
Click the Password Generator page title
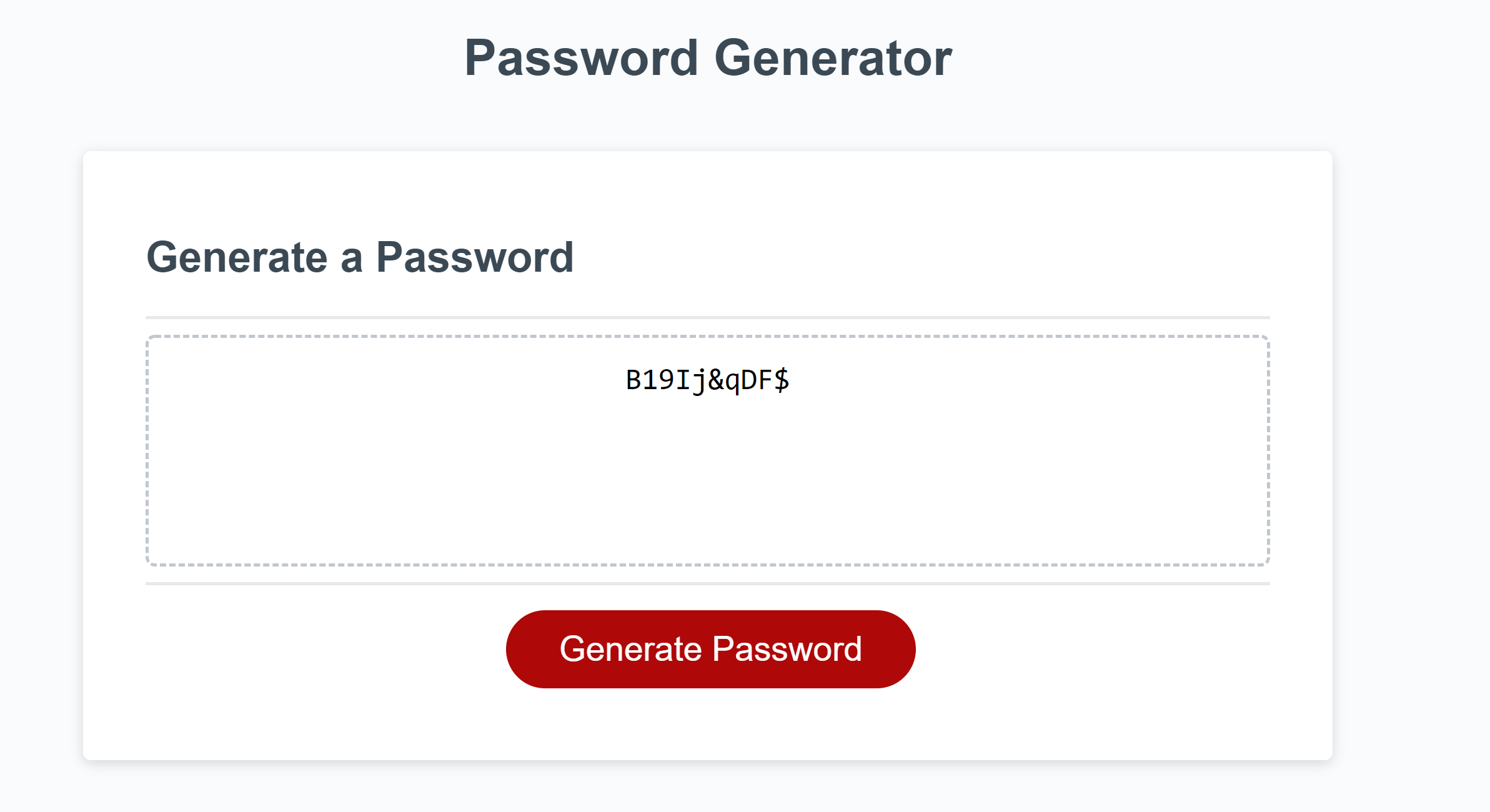(710, 58)
